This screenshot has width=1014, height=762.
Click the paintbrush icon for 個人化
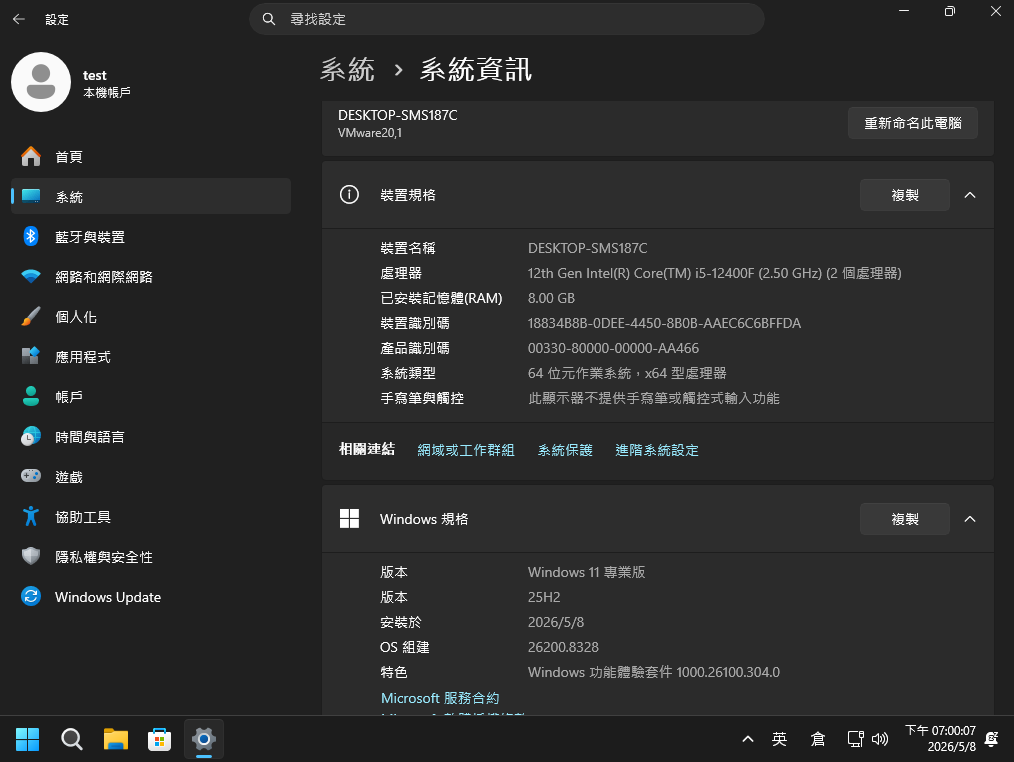click(30, 316)
